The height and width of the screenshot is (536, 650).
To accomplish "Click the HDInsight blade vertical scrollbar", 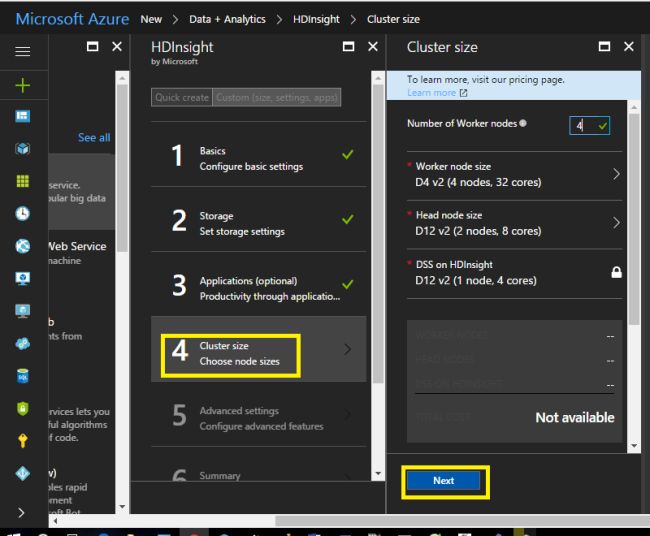I will [378, 234].
